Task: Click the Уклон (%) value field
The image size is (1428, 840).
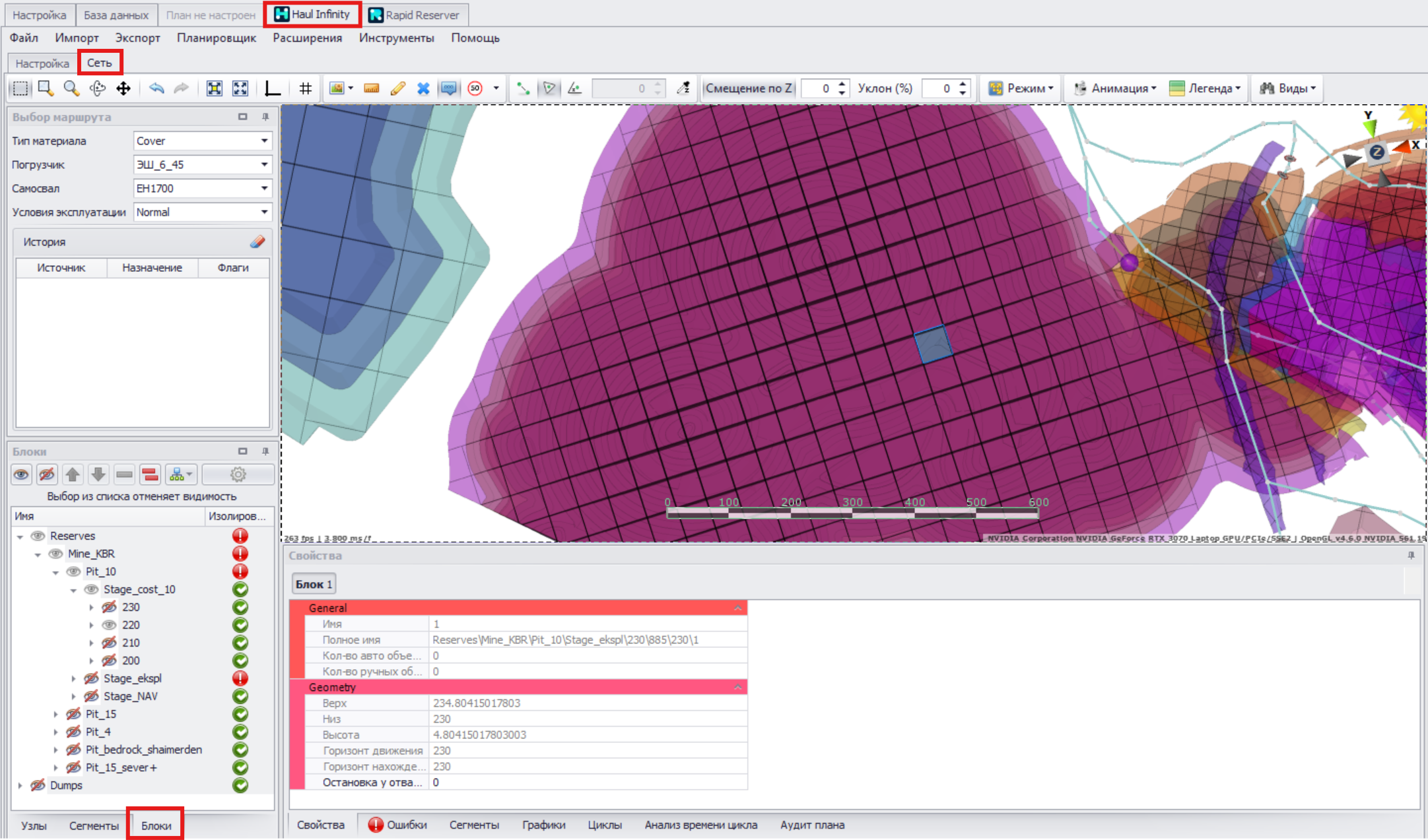Action: pyautogui.click(x=939, y=88)
